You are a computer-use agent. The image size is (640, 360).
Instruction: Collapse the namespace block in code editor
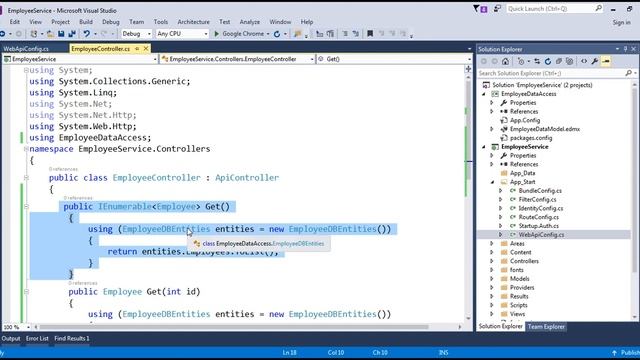pyautogui.click(x=26, y=149)
